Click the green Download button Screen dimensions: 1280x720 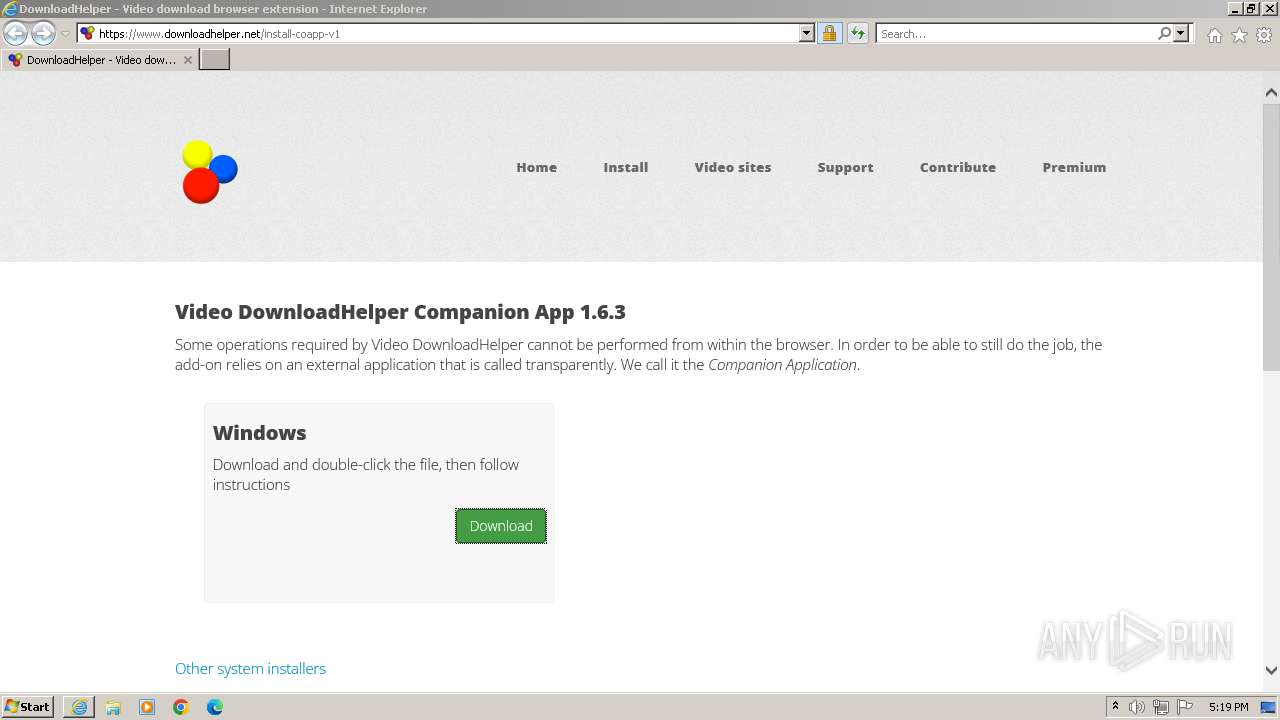pyautogui.click(x=501, y=526)
